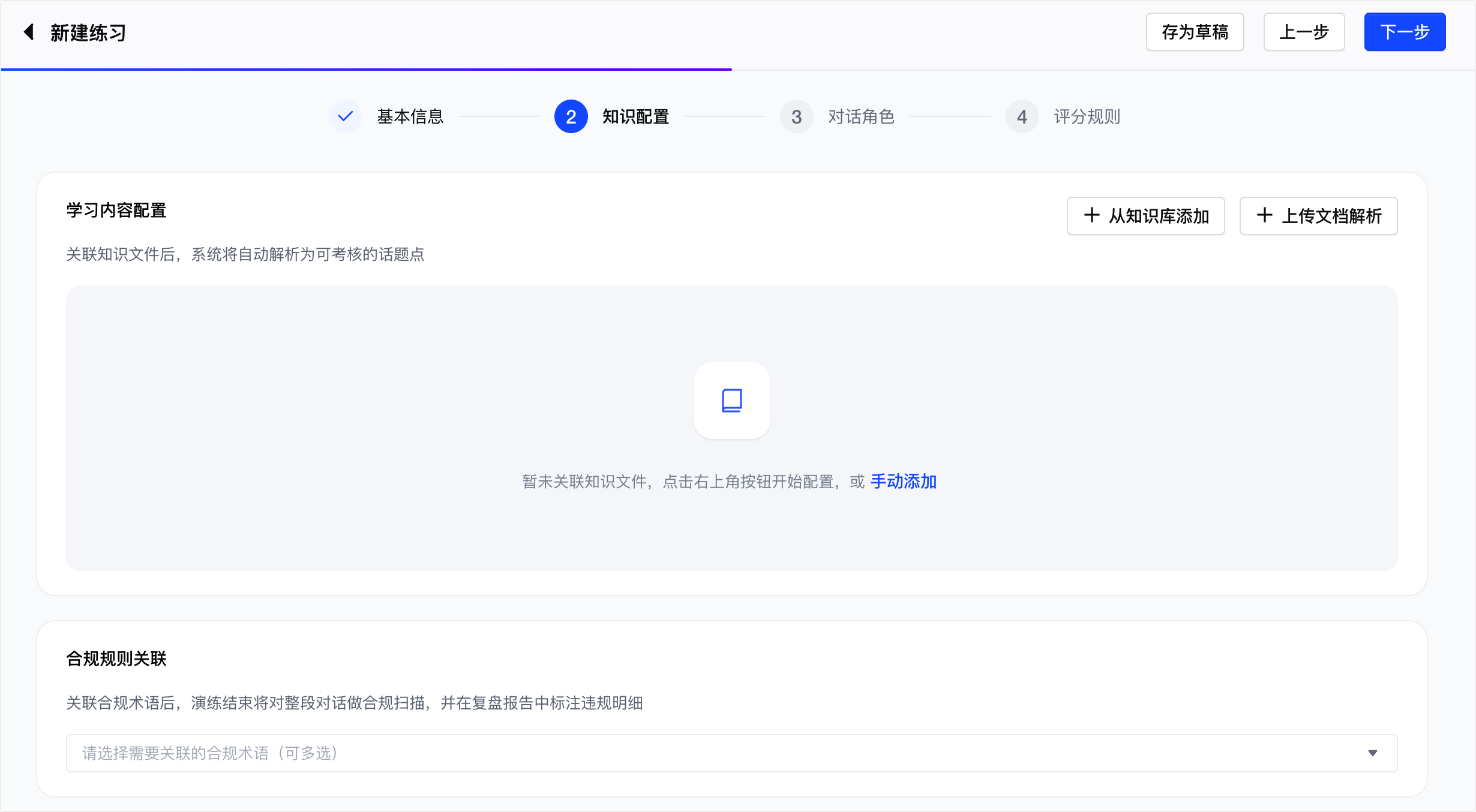Click the step 3 number circle
This screenshot has width=1476, height=812.
(x=797, y=116)
